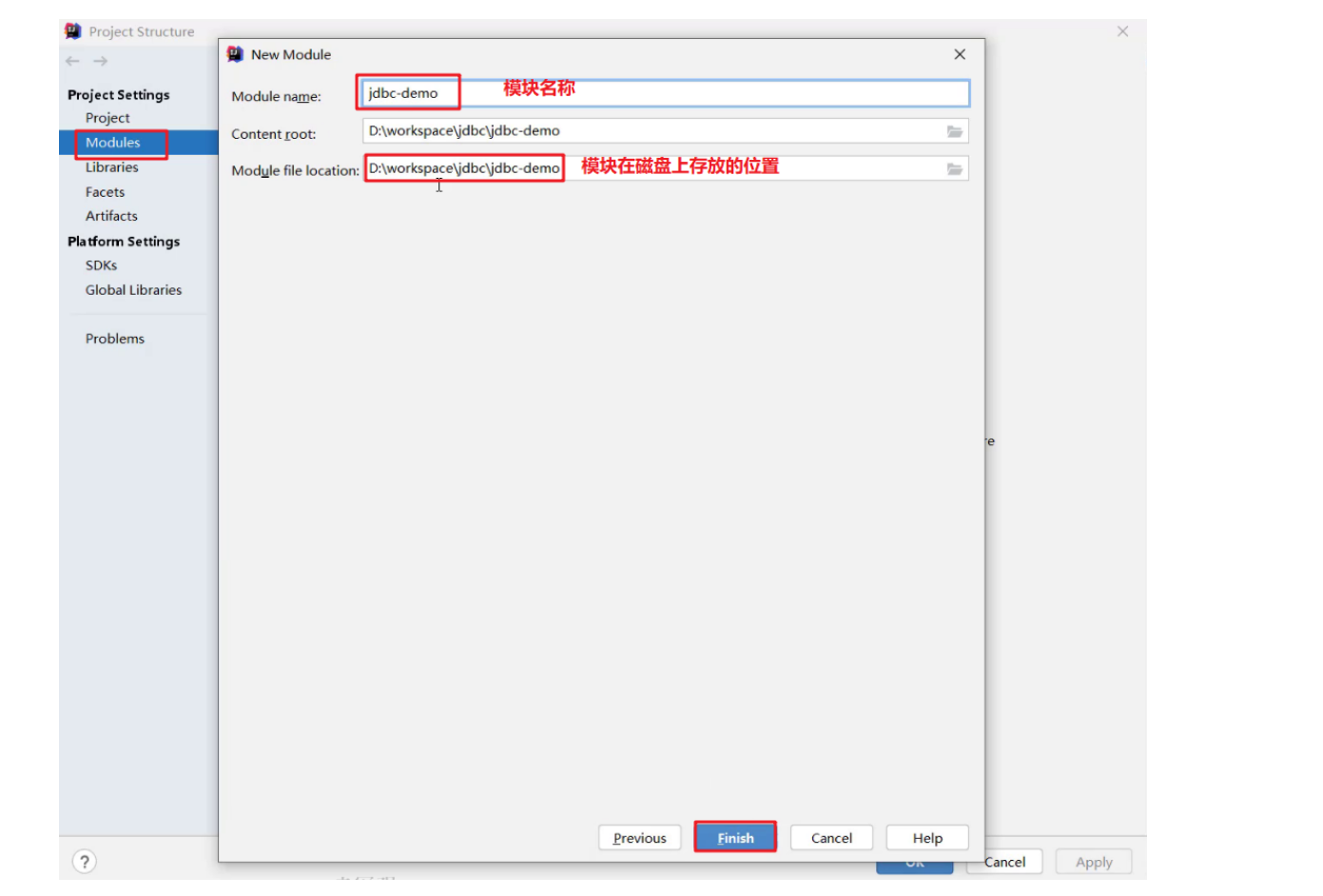The image size is (1323, 896).
Task: Edit the Module name field
Action: click(407, 92)
